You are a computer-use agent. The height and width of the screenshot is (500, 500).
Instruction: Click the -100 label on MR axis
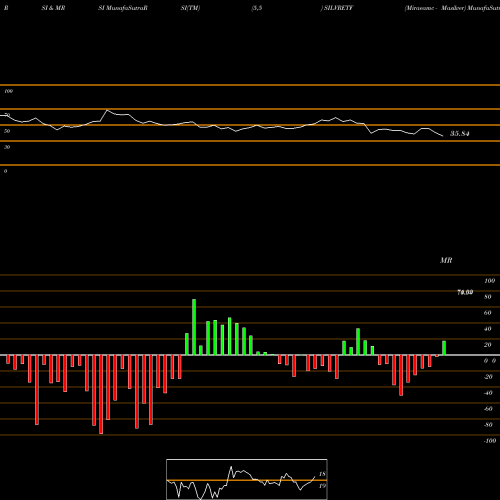pos(490,441)
